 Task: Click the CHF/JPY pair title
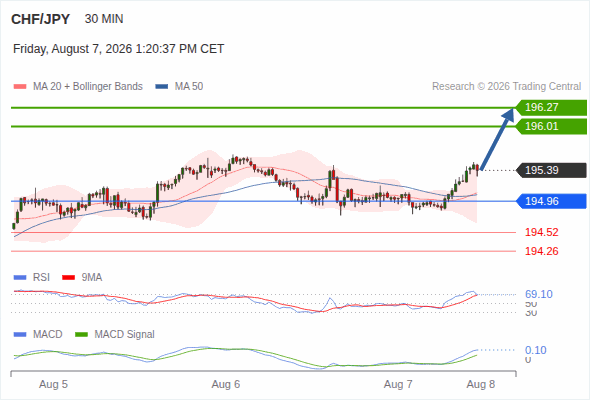[41, 19]
